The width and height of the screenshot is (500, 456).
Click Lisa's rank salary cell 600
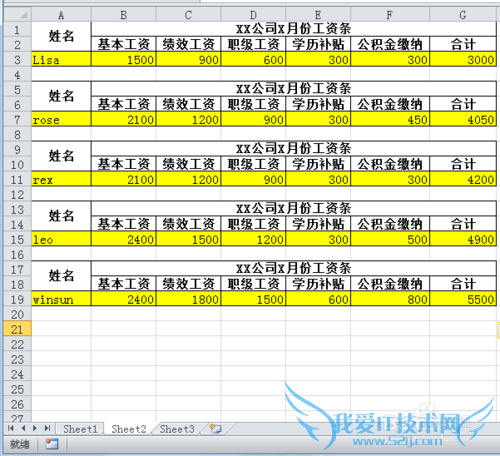pos(253,60)
